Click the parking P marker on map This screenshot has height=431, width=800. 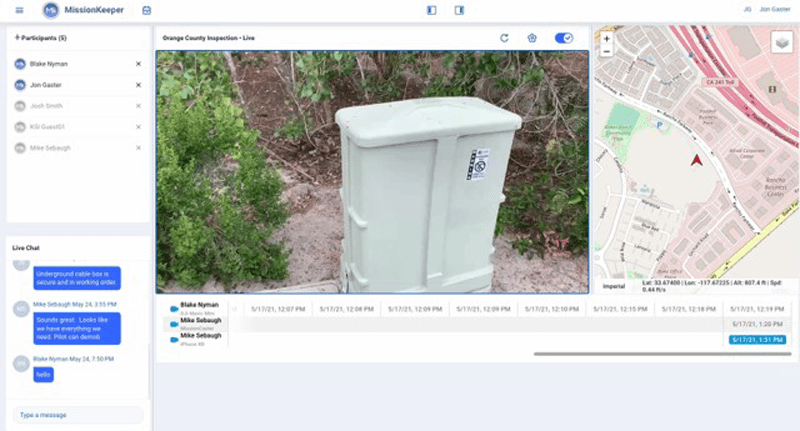point(660,125)
